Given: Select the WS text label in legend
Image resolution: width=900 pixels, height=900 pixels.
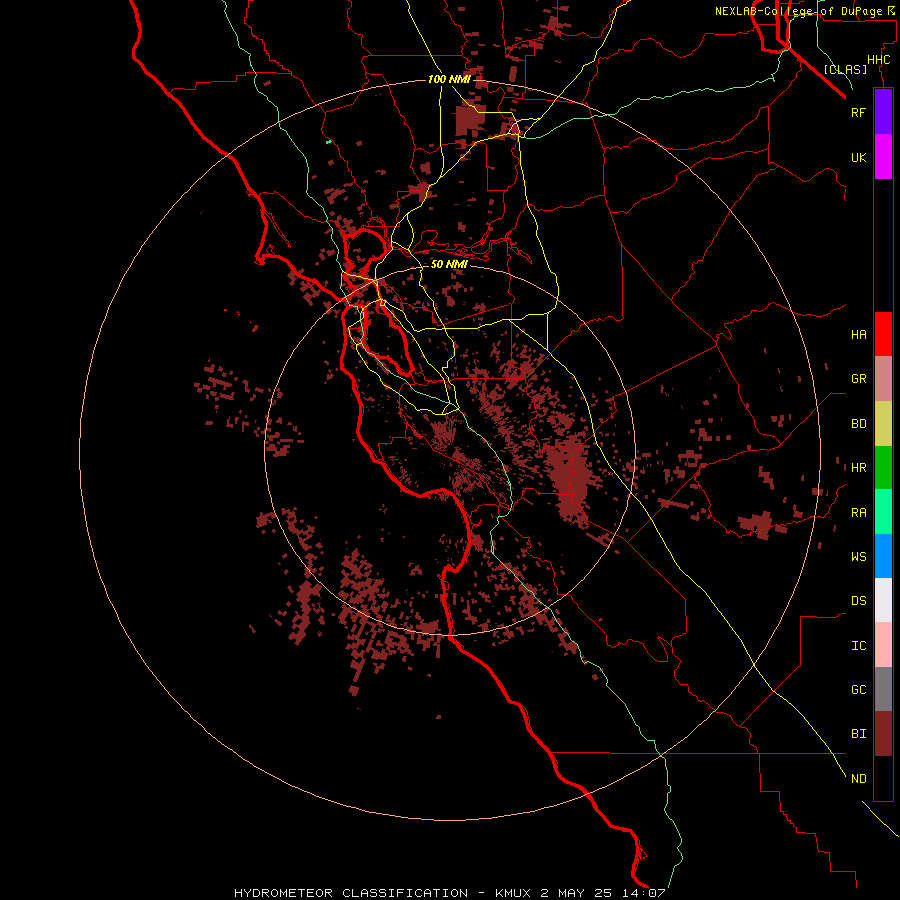Looking at the screenshot, I should (858, 557).
